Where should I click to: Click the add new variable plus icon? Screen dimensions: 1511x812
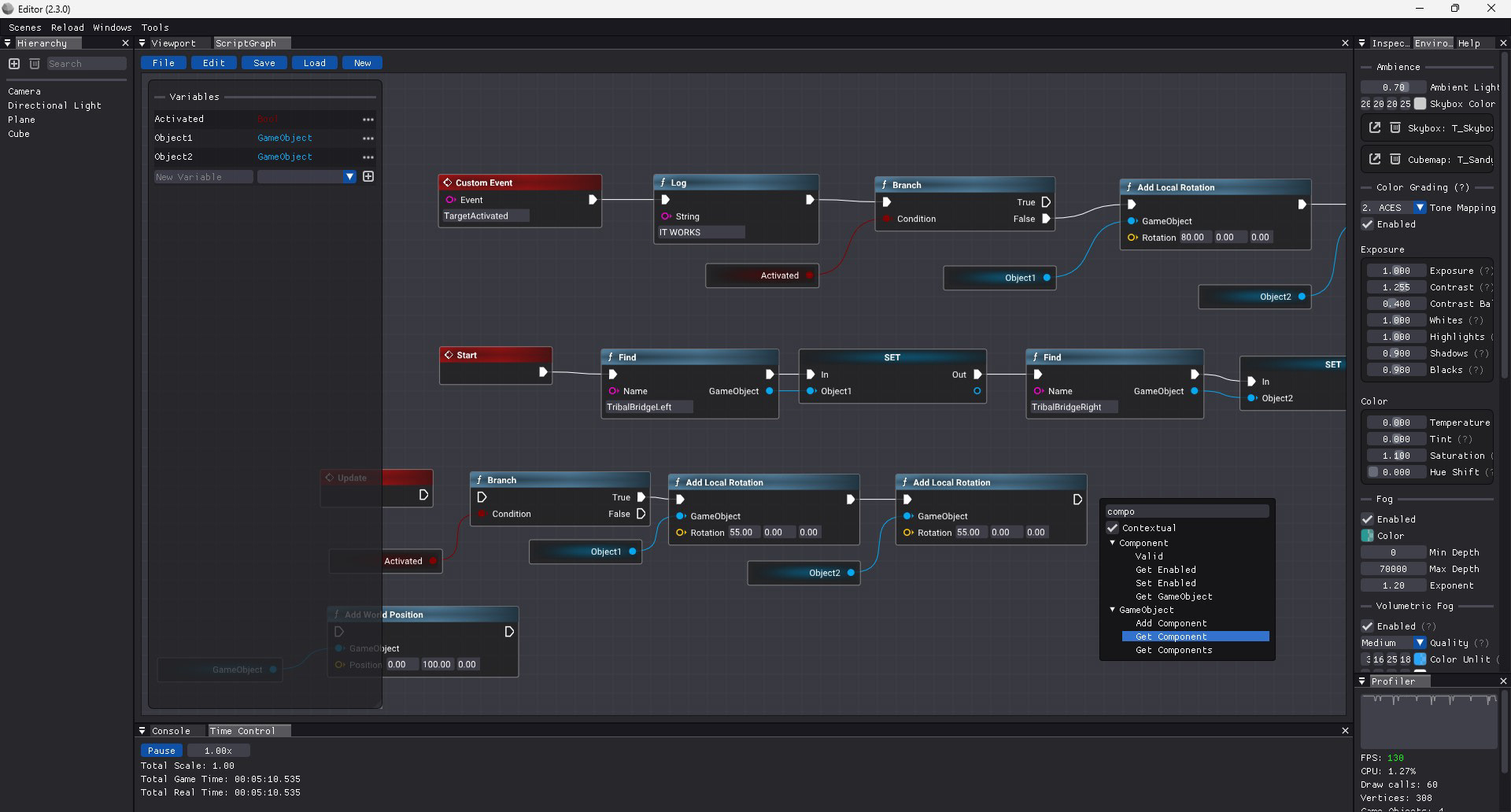(x=368, y=176)
